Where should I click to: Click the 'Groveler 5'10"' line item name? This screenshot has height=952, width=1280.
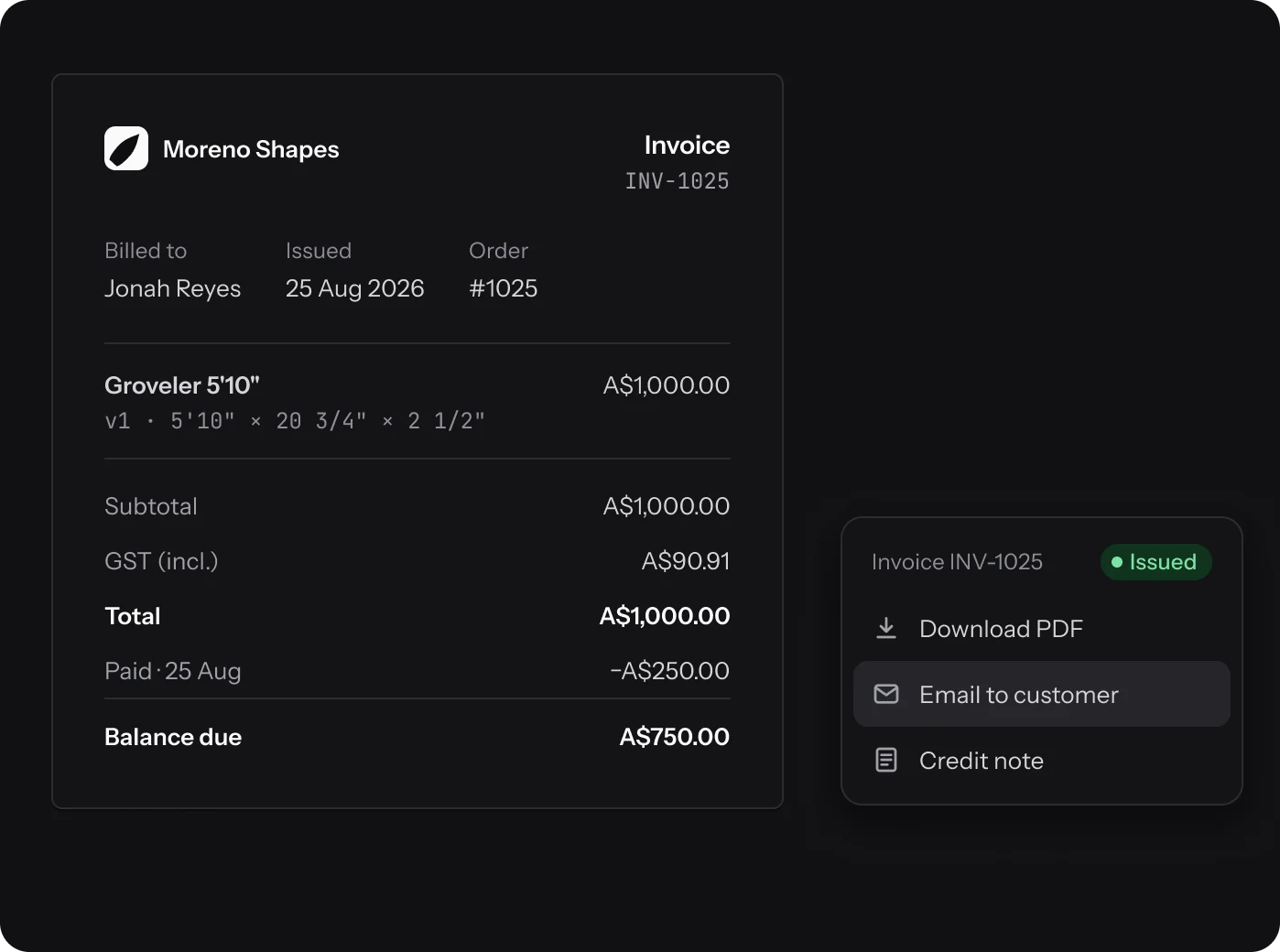pyautogui.click(x=182, y=385)
